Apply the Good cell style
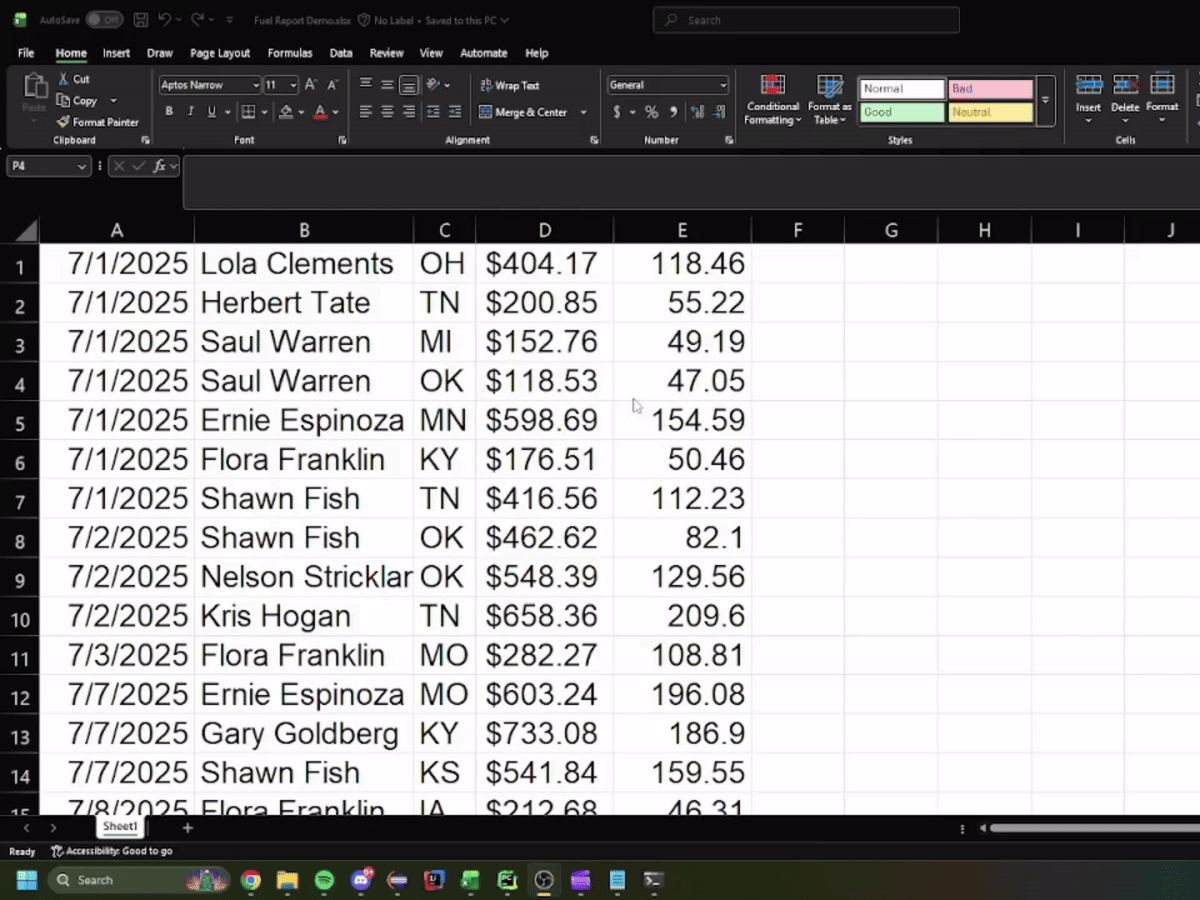 point(900,113)
